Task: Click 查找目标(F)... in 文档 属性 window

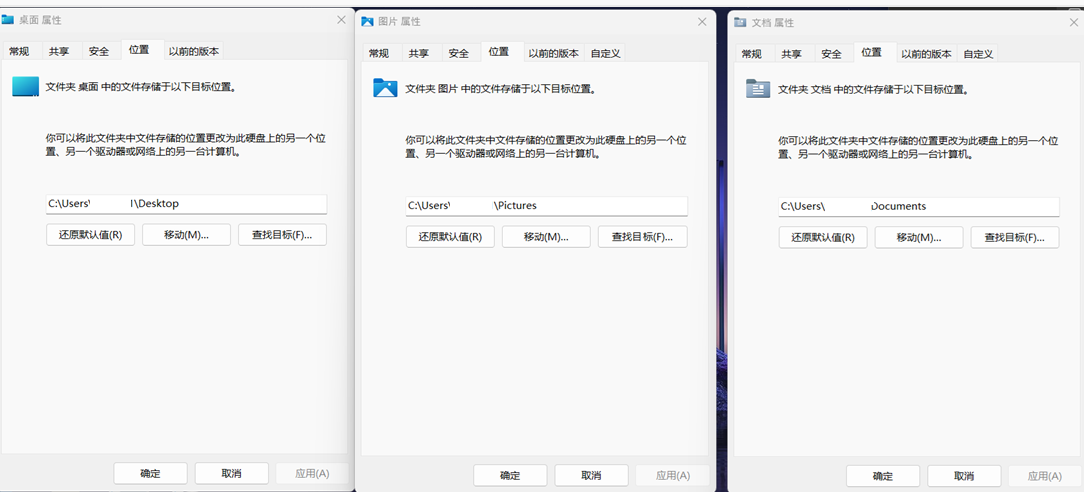Action: click(1015, 238)
